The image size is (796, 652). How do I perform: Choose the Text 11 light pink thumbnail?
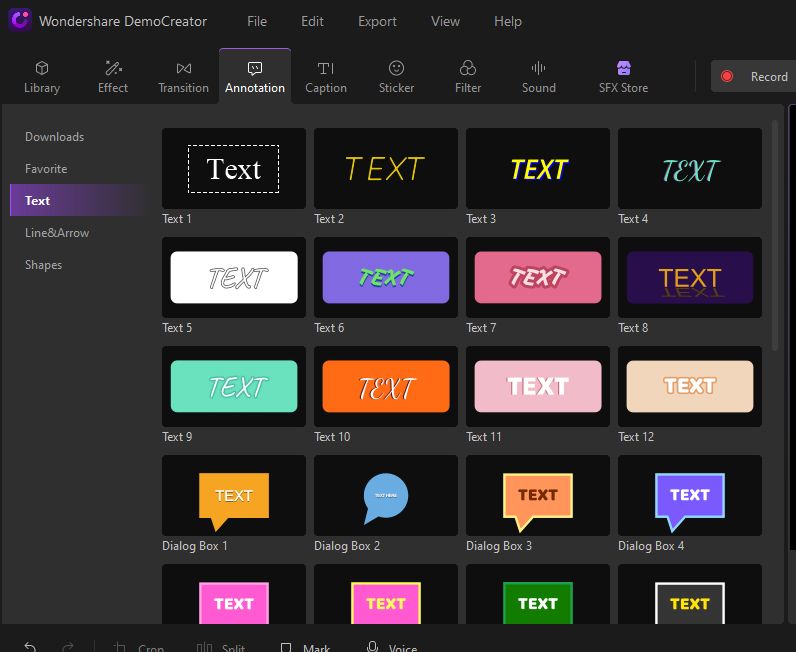[538, 386]
